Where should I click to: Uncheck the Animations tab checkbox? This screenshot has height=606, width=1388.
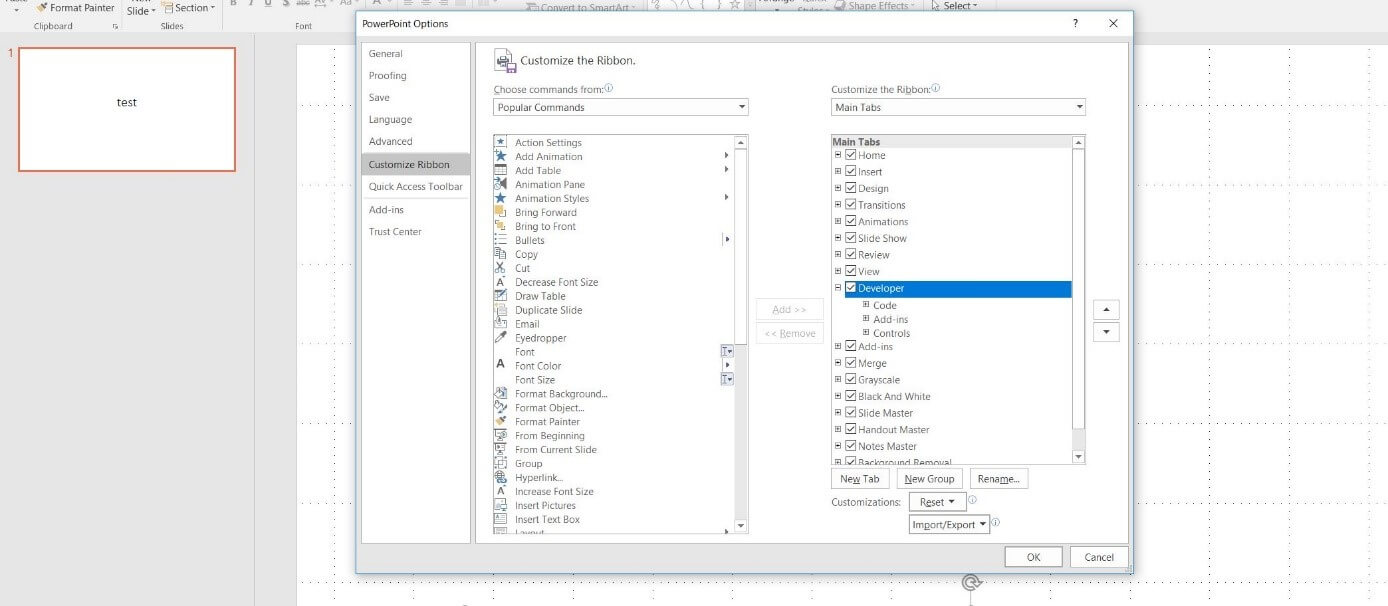click(851, 221)
